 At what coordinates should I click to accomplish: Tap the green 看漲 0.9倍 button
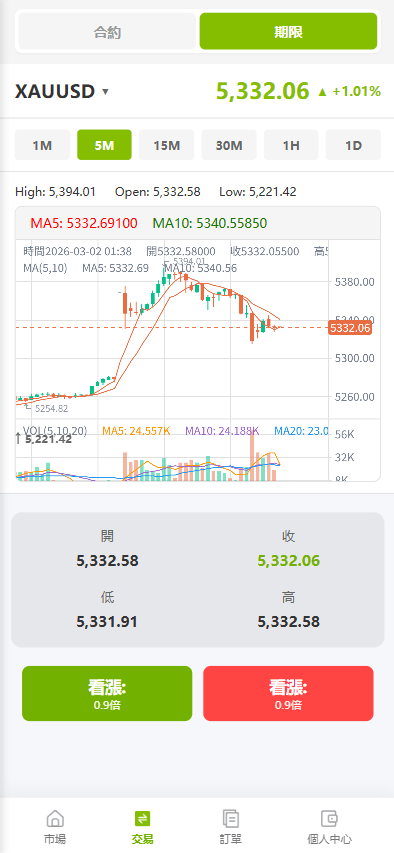coord(107,694)
